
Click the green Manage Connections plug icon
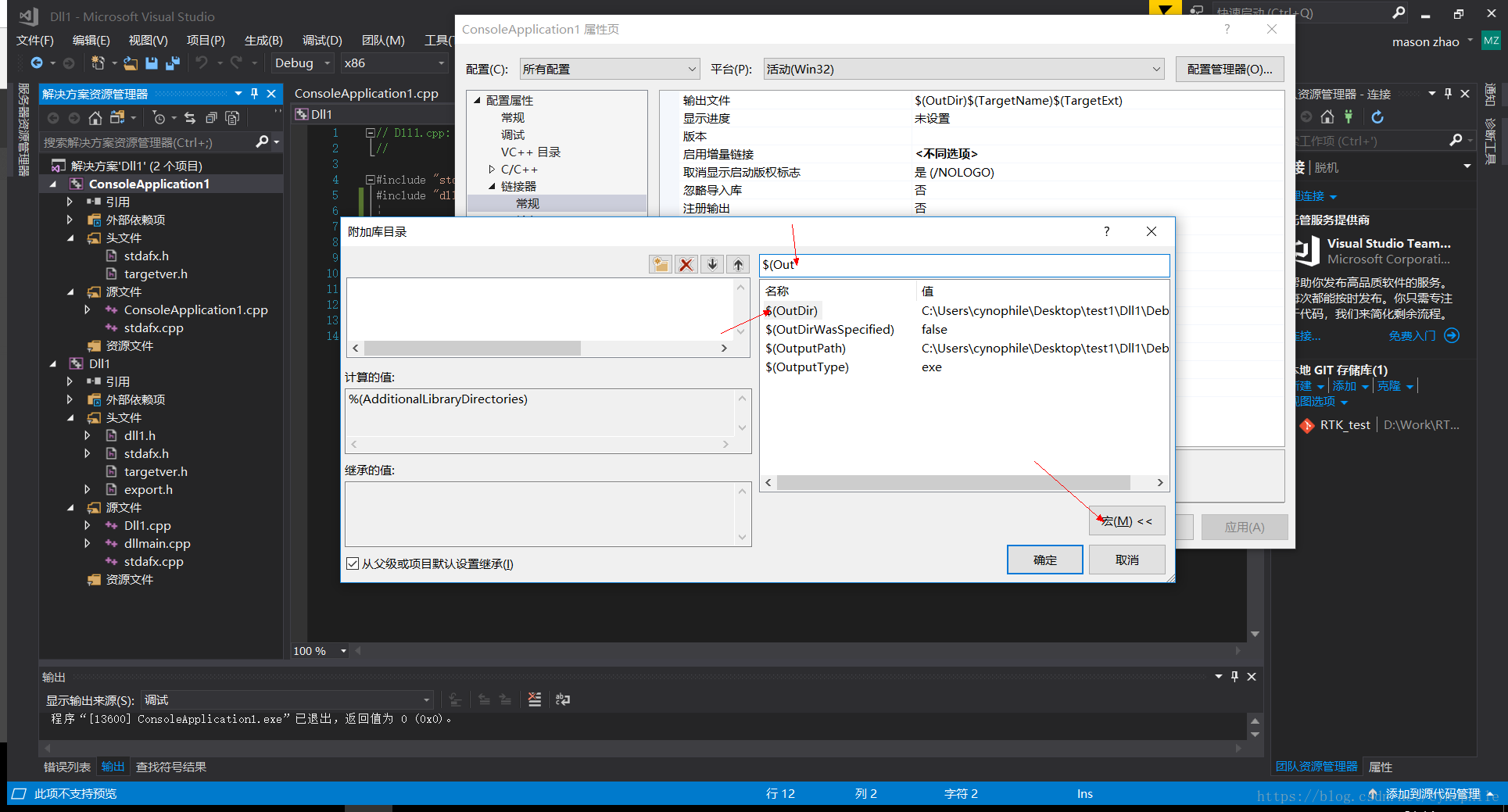(x=1349, y=116)
